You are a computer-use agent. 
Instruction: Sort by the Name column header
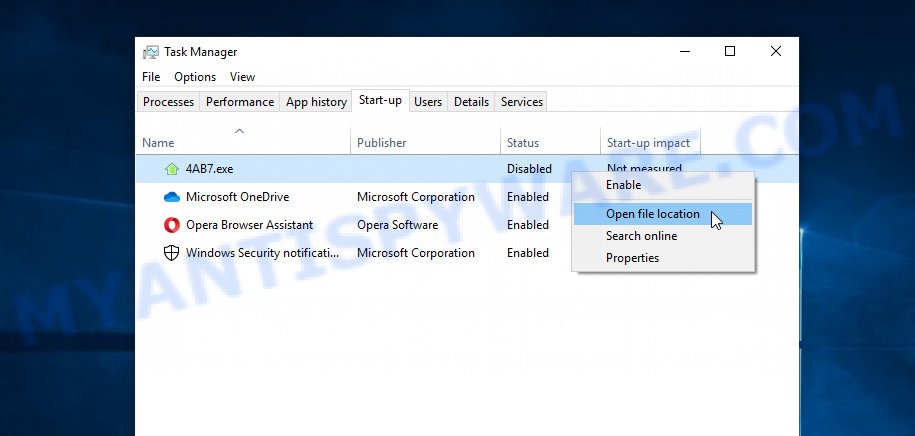point(243,142)
